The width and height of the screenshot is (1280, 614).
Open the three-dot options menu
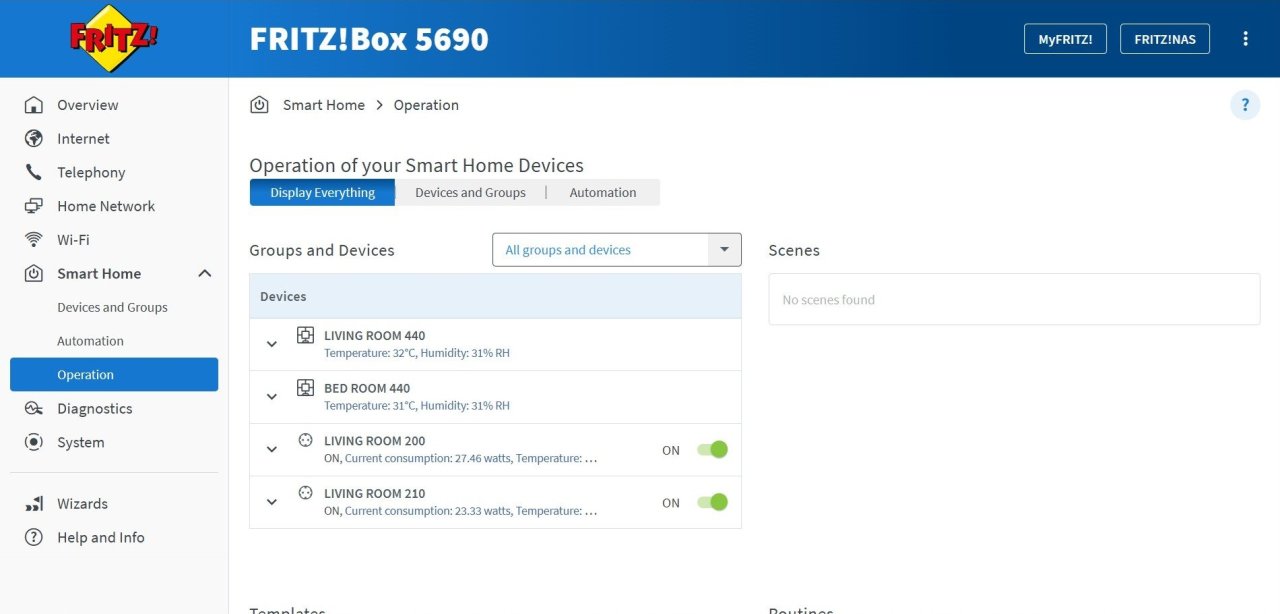tap(1245, 39)
